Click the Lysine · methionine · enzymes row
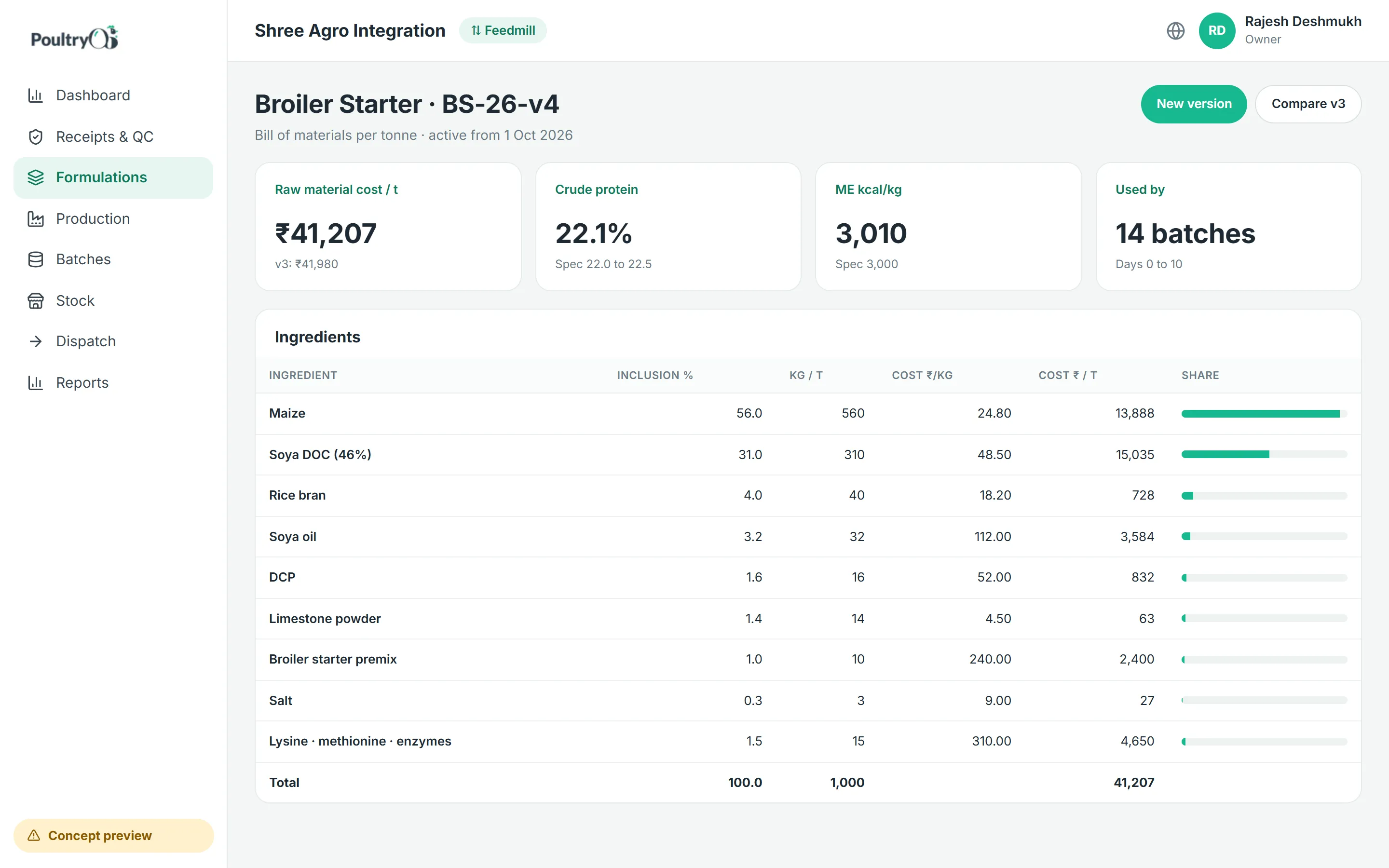Image resolution: width=1389 pixels, height=868 pixels. point(808,742)
